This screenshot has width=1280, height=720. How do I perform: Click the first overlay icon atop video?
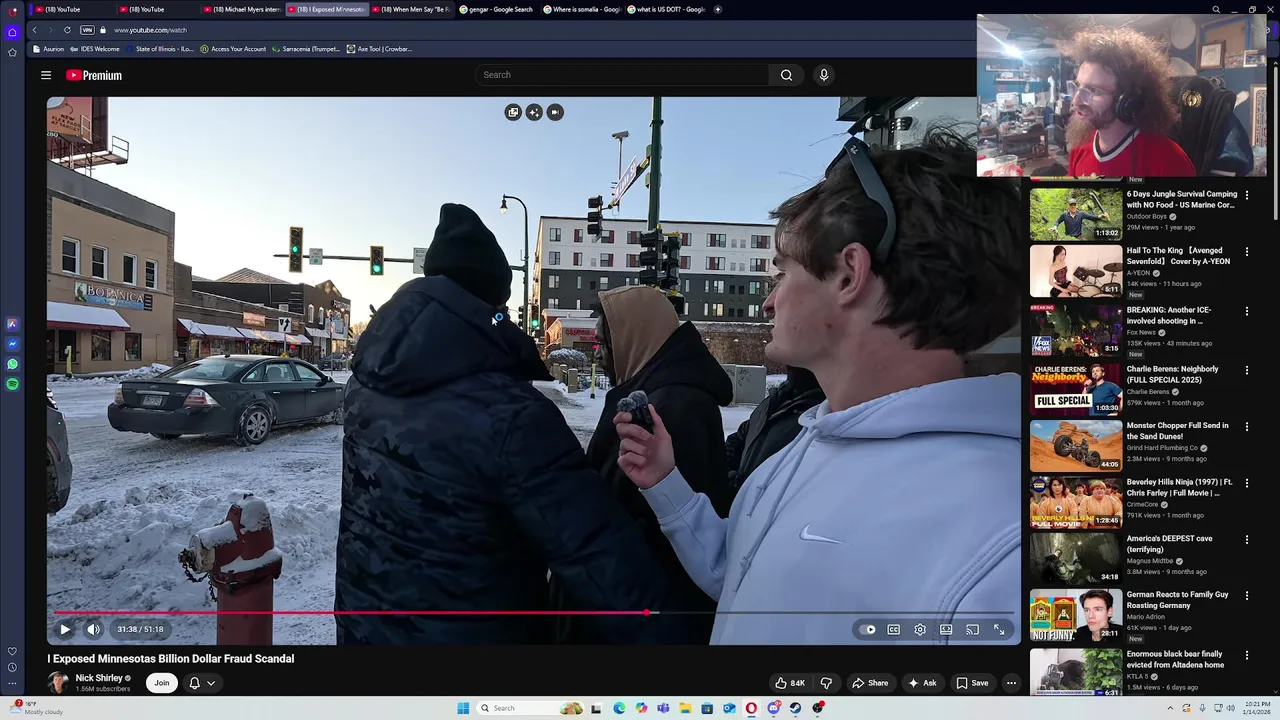[x=513, y=112]
